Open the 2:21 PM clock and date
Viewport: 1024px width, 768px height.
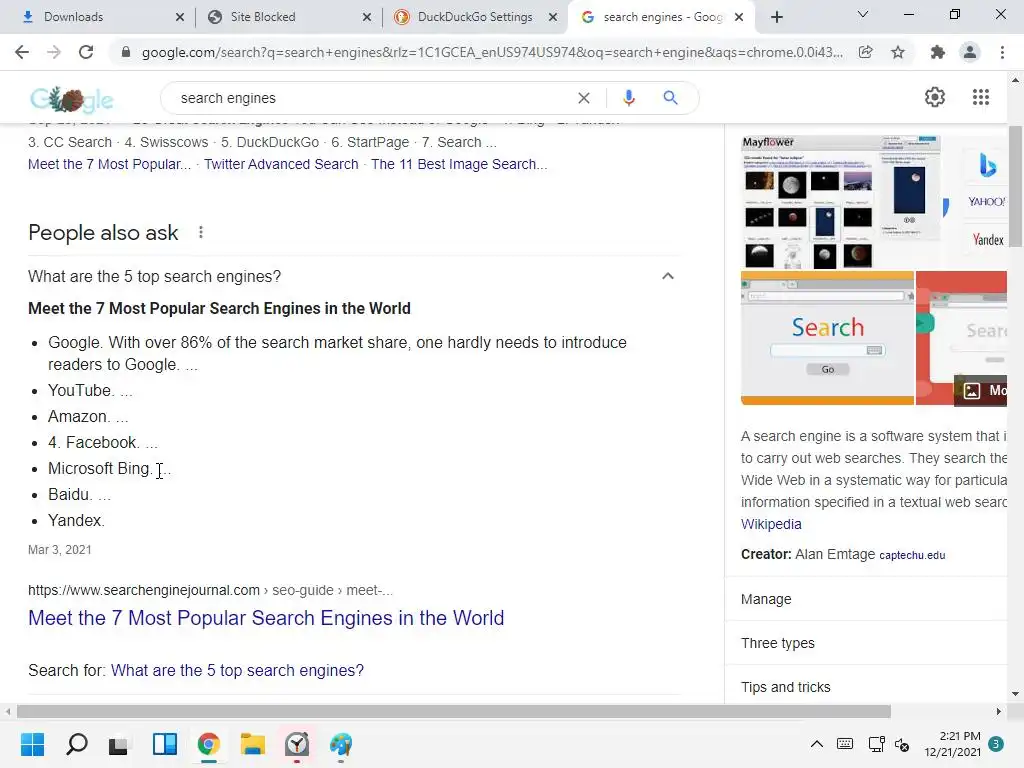(952, 744)
